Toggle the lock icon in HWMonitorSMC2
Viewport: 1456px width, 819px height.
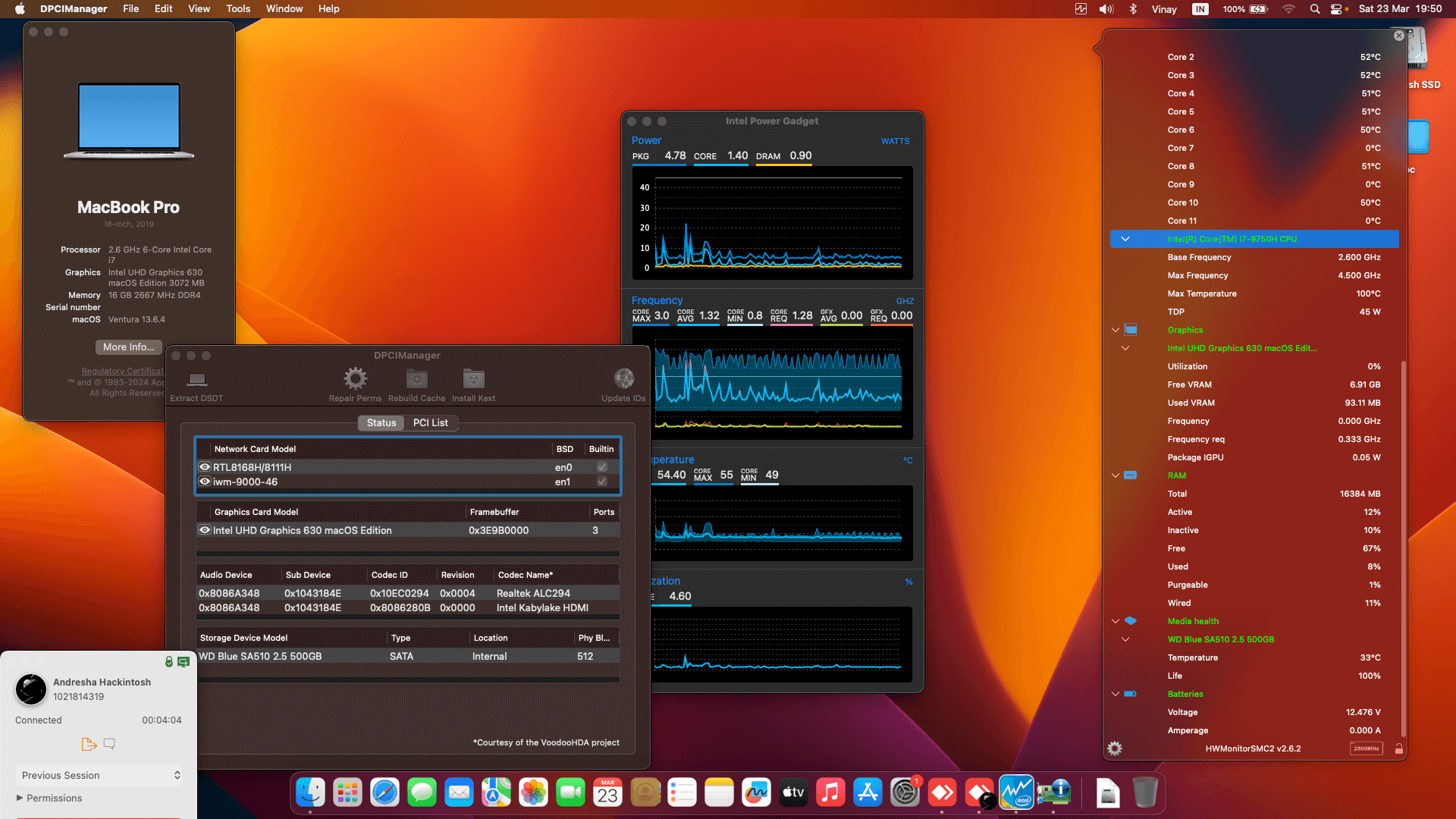(1399, 748)
